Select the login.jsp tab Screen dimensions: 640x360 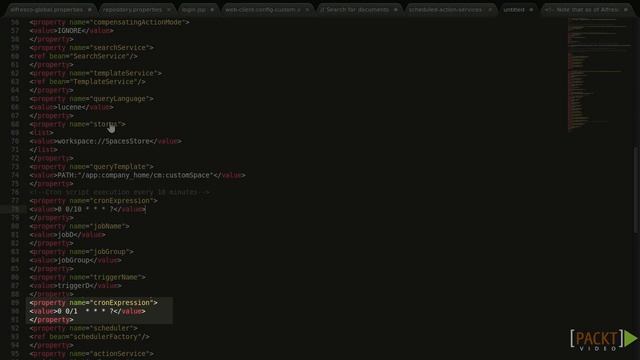click(x=193, y=9)
